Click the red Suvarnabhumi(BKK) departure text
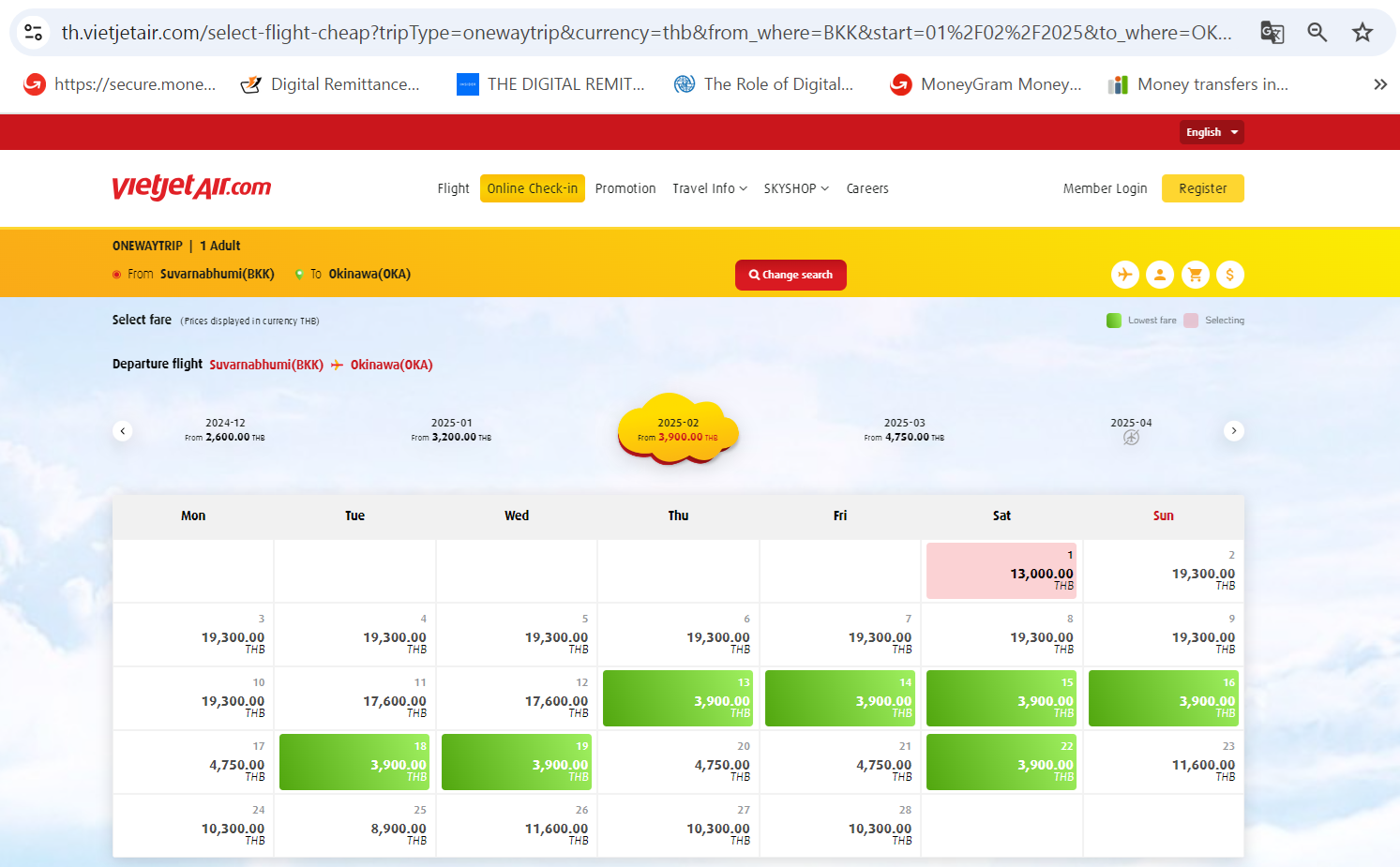1400x867 pixels. point(266,365)
